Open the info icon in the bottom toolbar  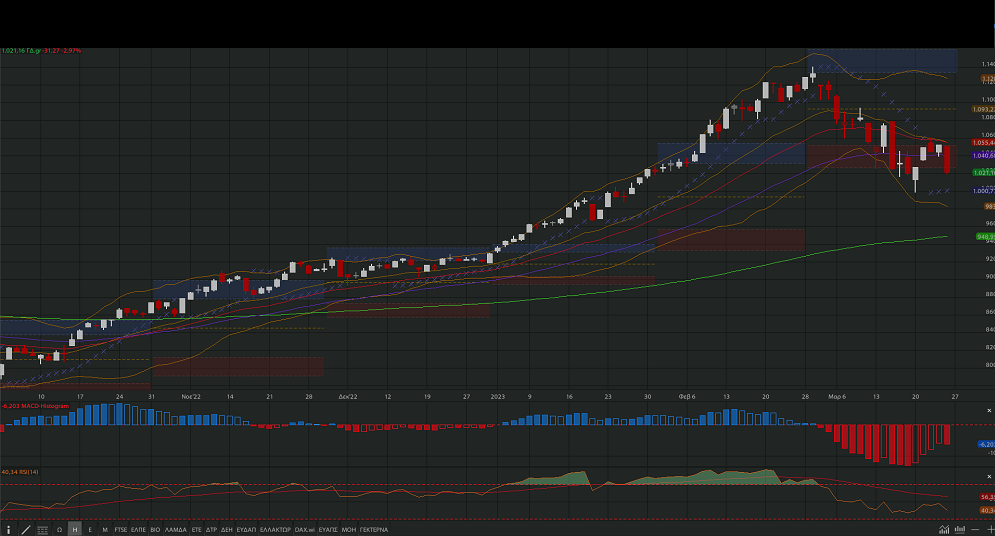[x=8, y=530]
